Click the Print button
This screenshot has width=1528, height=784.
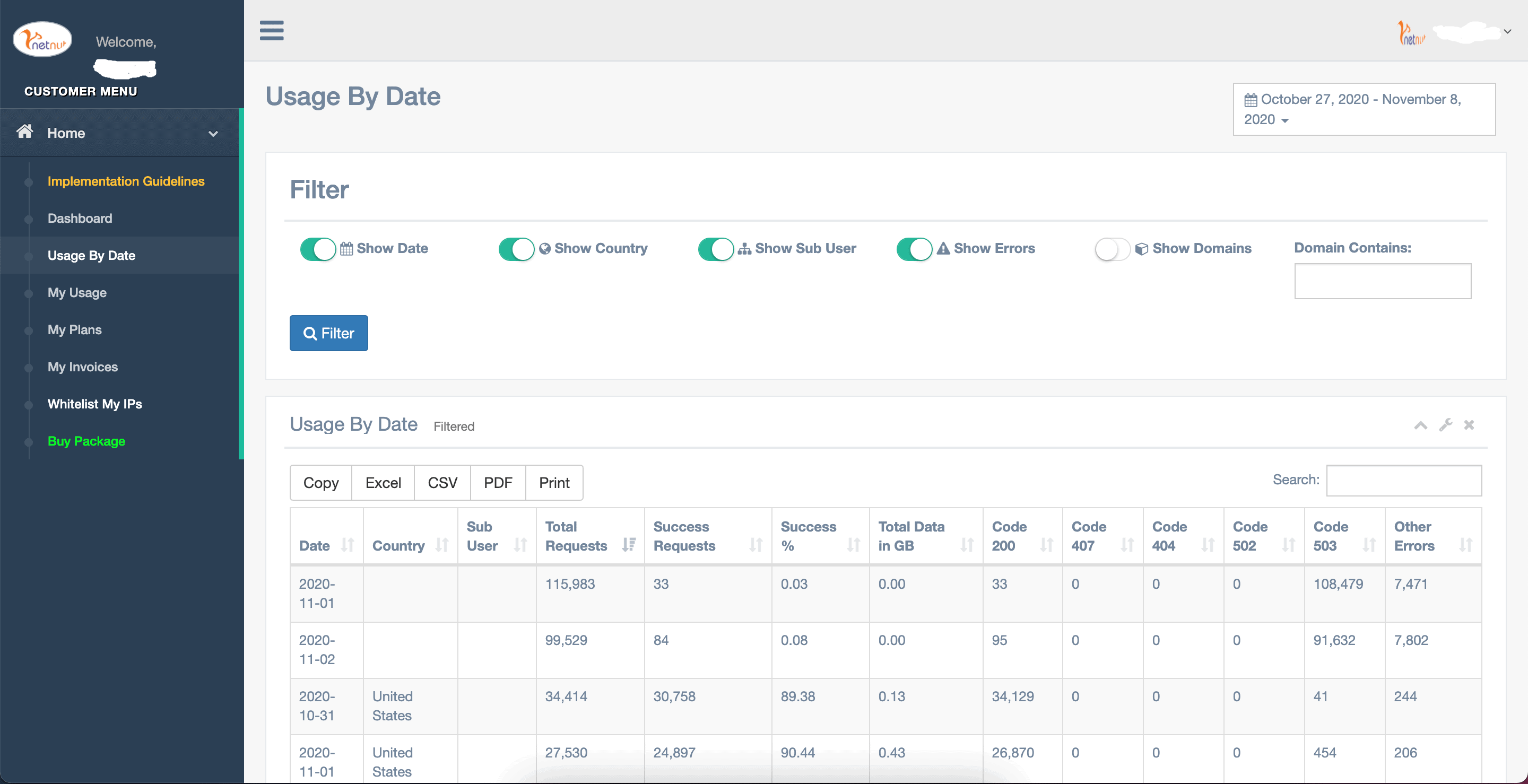pyautogui.click(x=554, y=483)
